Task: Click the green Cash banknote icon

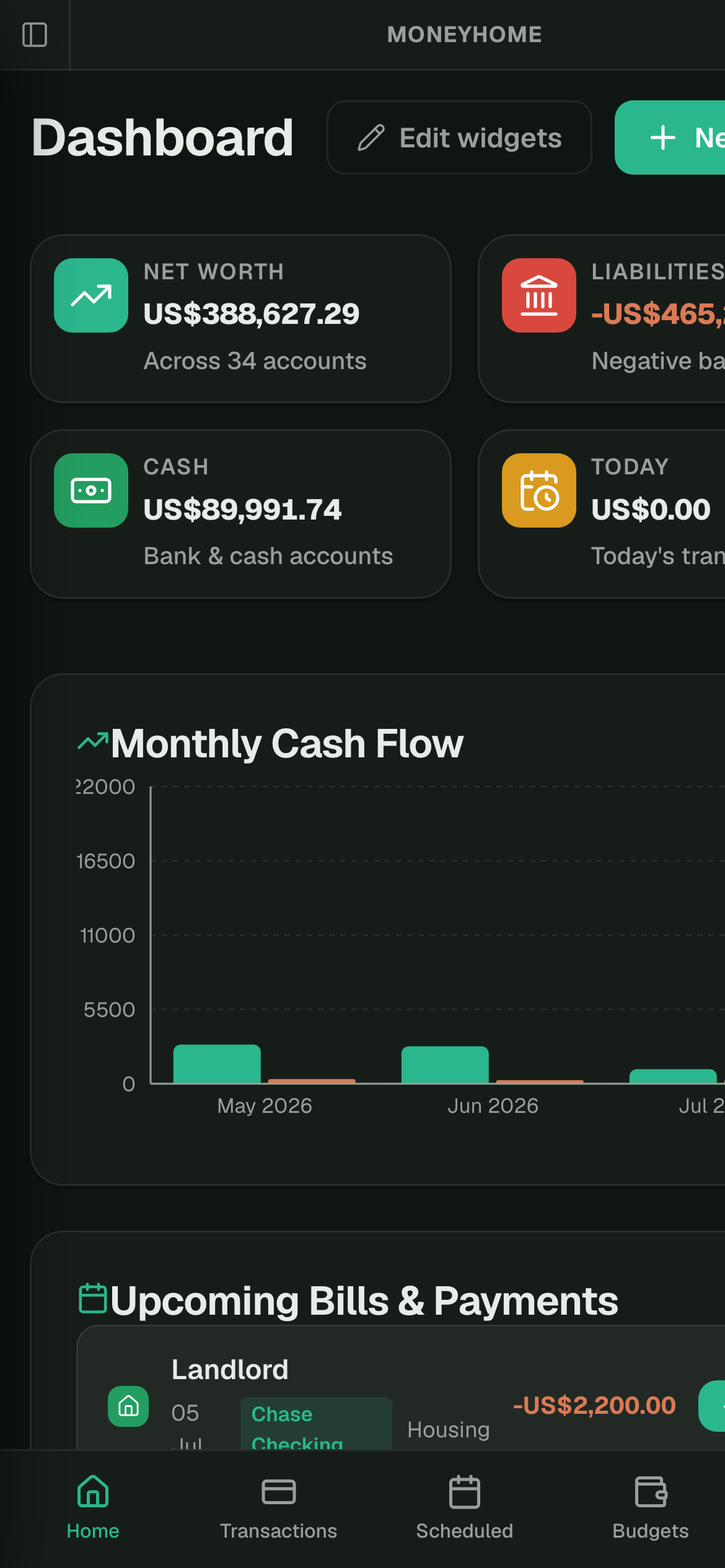Action: pyautogui.click(x=91, y=490)
